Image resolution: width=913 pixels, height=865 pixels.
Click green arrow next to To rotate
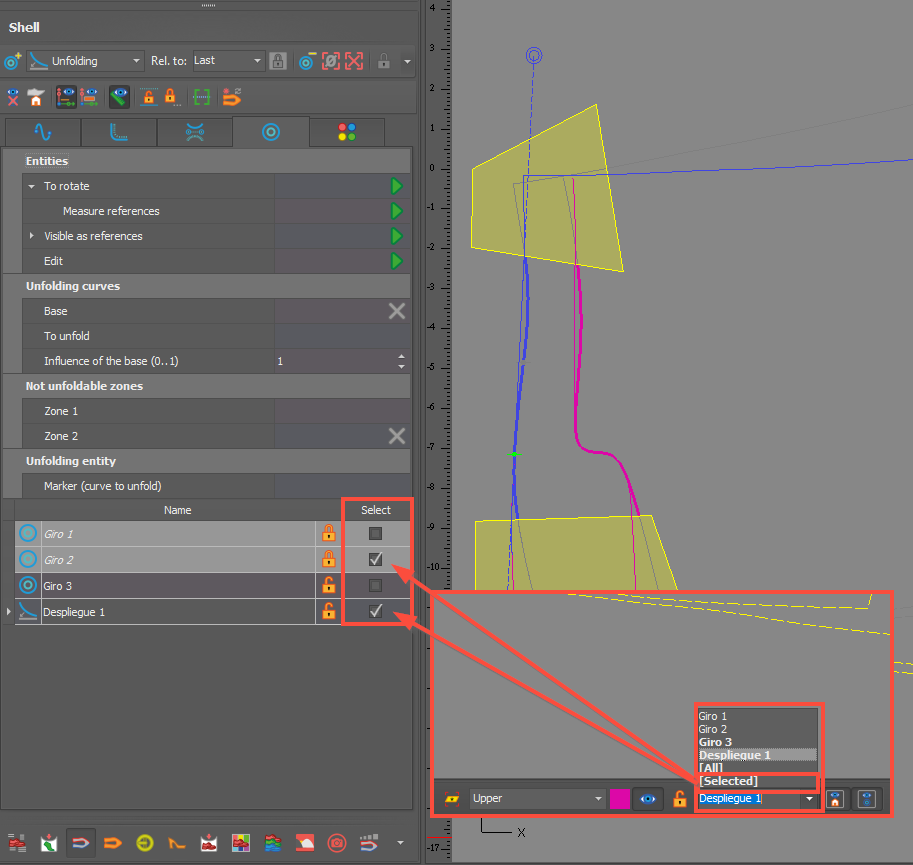pos(396,186)
